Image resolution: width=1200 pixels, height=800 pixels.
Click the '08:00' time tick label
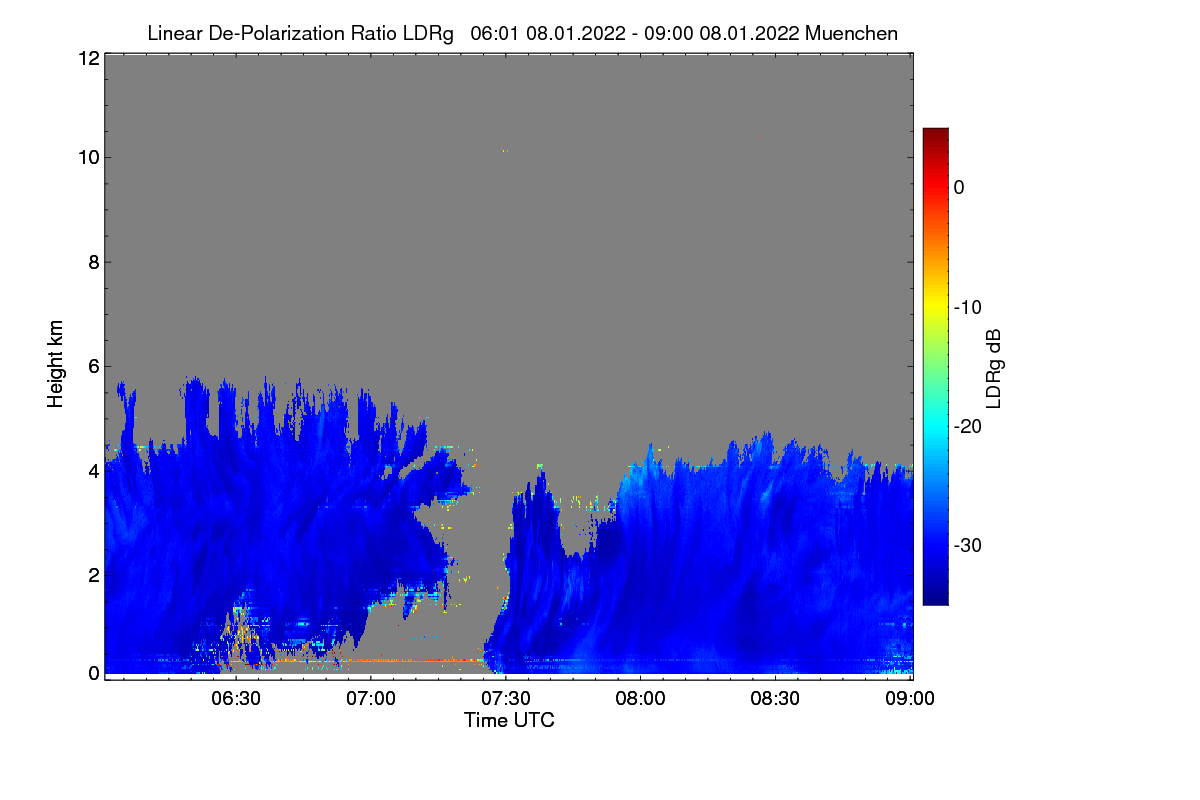coord(641,699)
